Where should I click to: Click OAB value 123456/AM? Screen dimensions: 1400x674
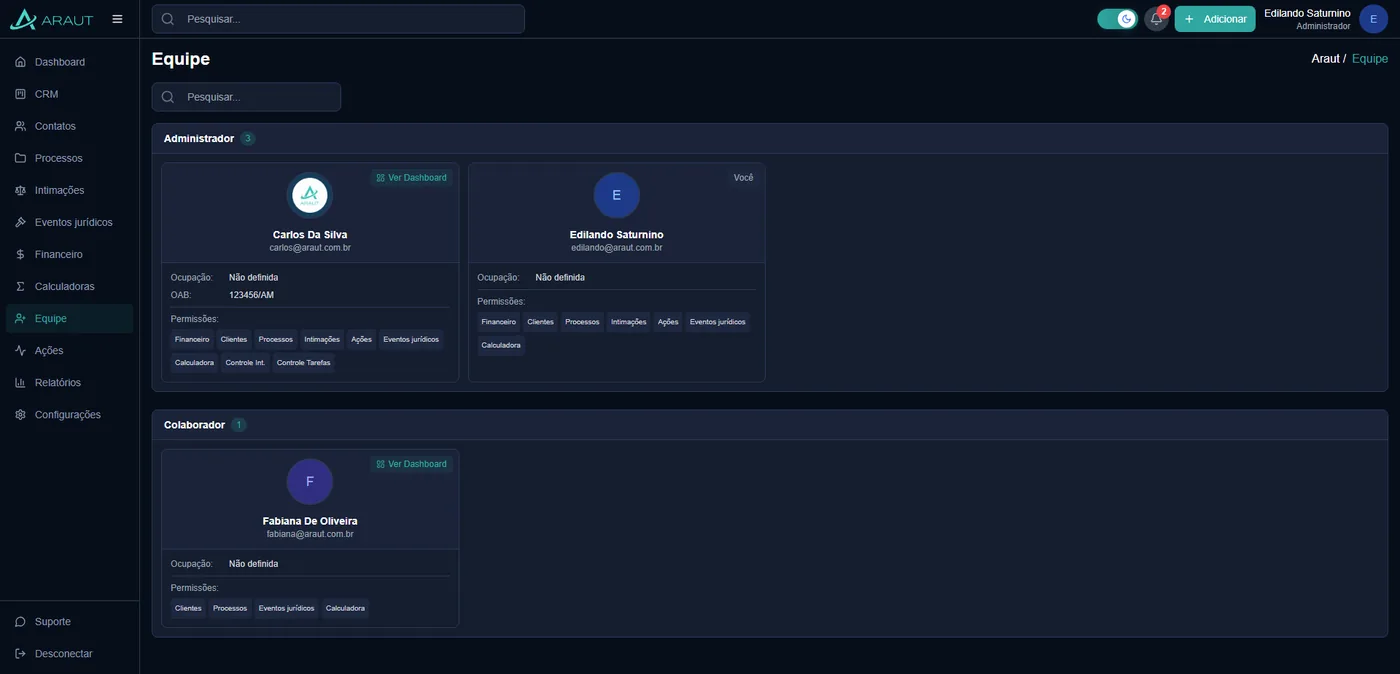[251, 295]
